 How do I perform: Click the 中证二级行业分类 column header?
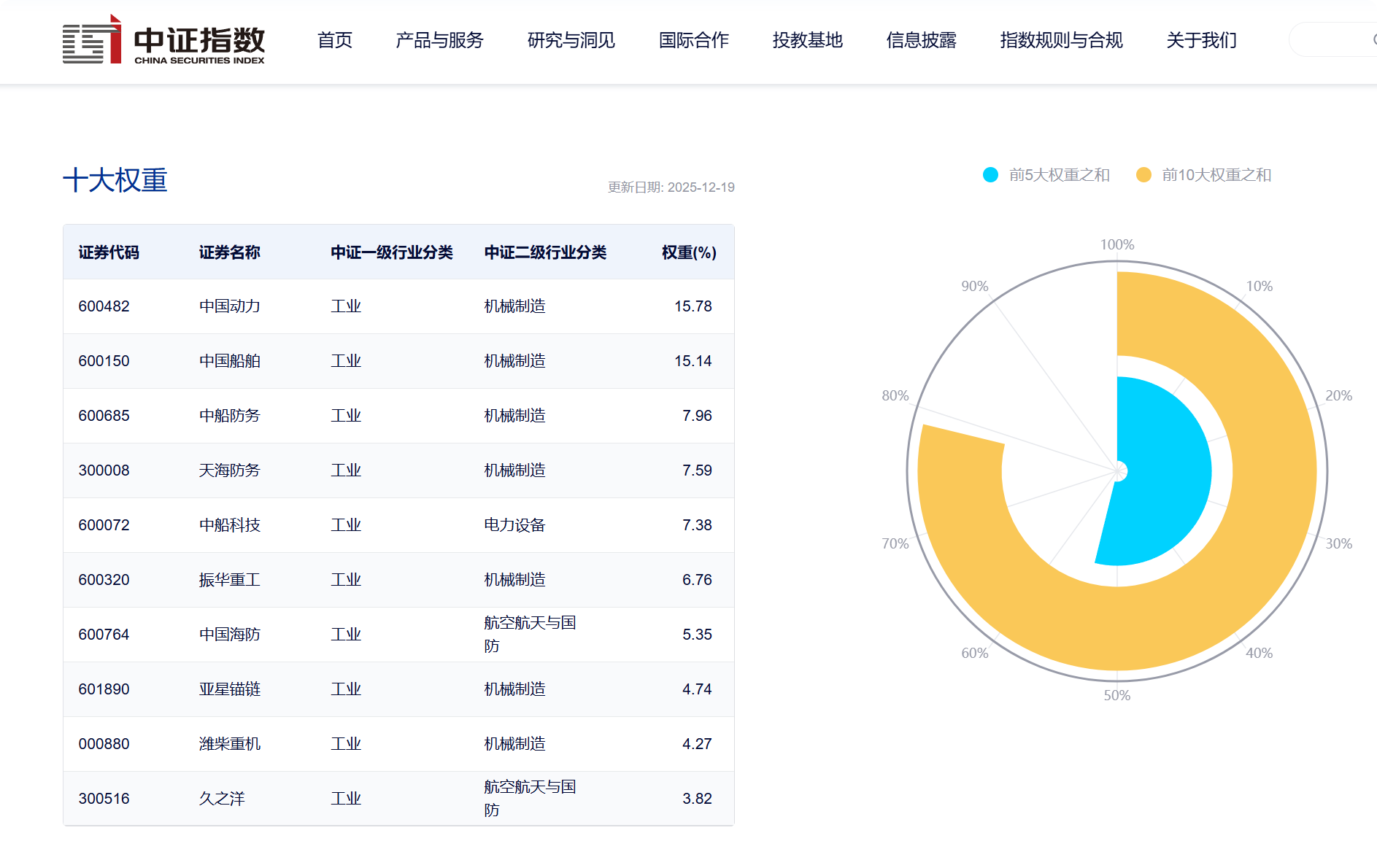click(546, 252)
